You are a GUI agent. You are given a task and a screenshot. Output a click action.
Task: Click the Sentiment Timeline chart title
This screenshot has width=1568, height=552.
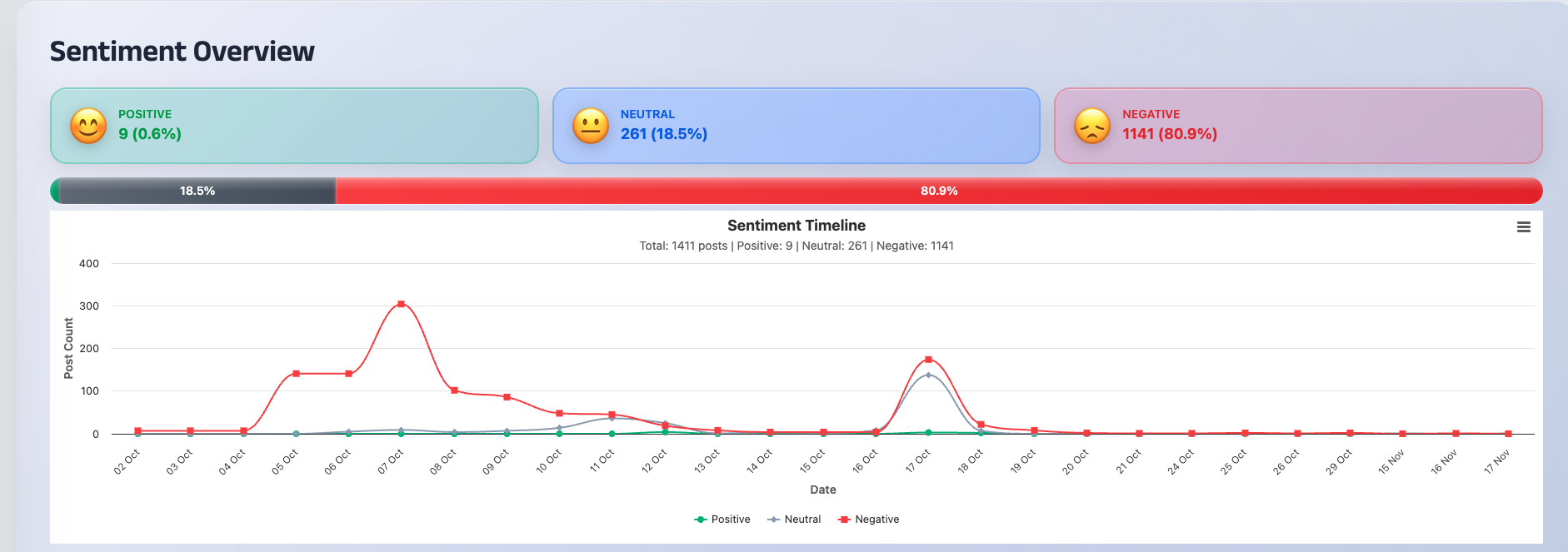click(x=796, y=226)
